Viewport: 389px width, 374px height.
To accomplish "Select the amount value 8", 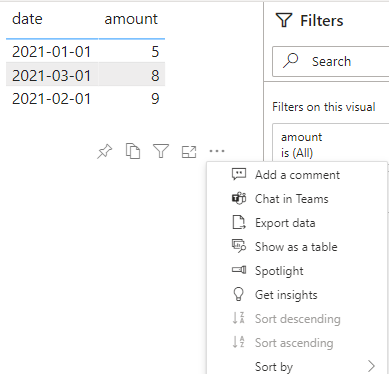I will pyautogui.click(x=155, y=75).
